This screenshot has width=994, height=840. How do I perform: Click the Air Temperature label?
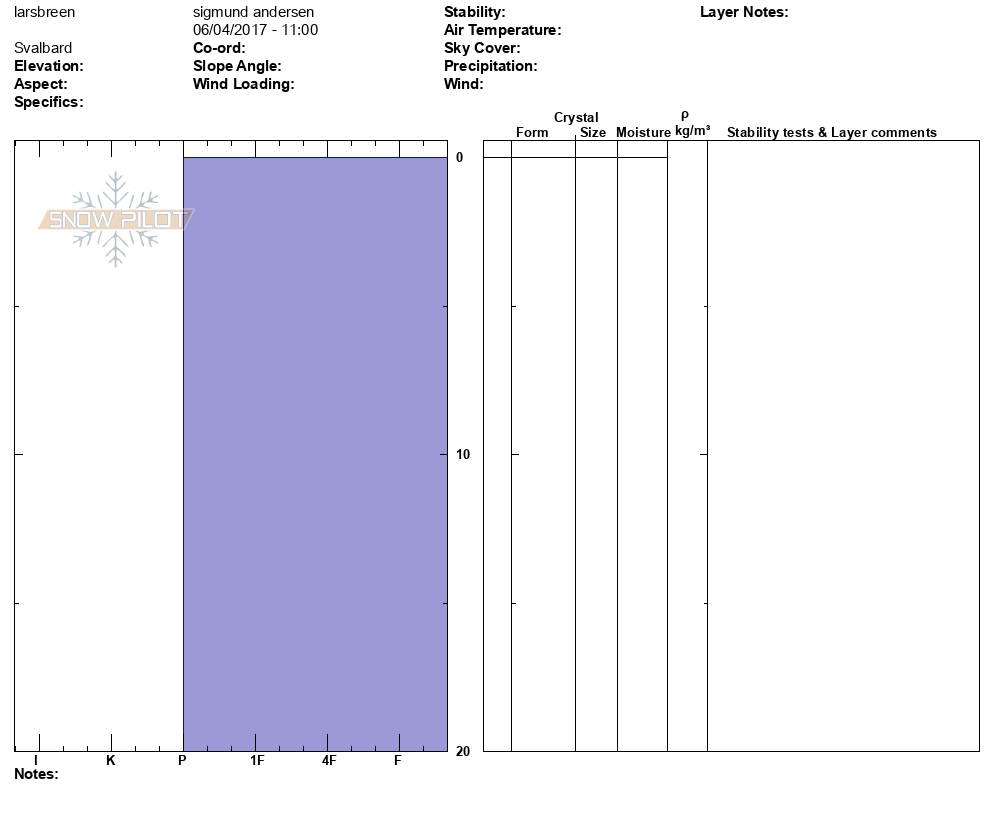[502, 30]
